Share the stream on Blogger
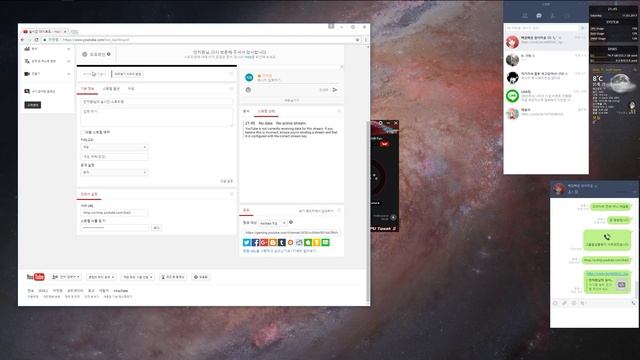Image resolution: width=640 pixels, height=360 pixels. click(273, 242)
